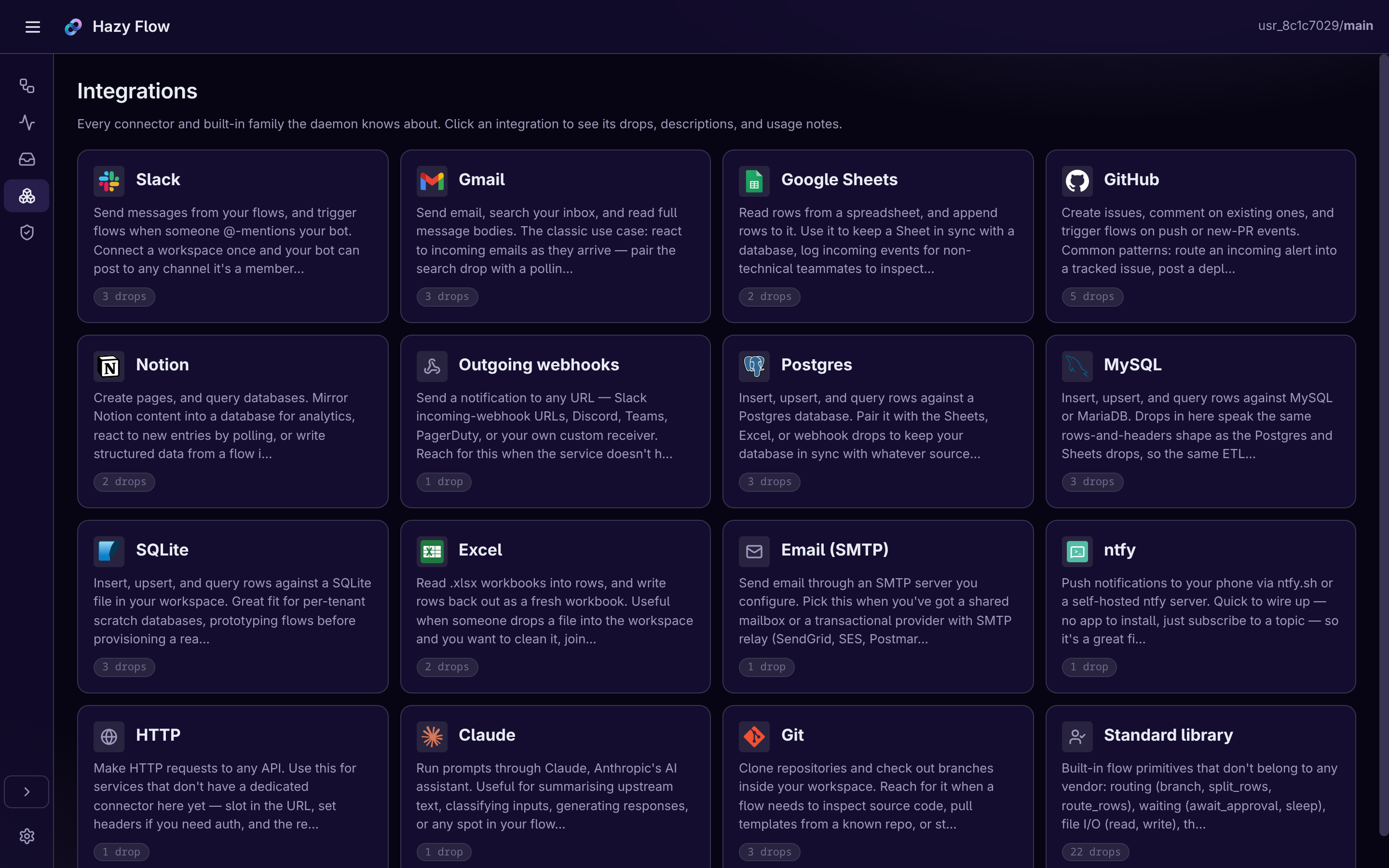Open the Excel integration title

(480, 550)
